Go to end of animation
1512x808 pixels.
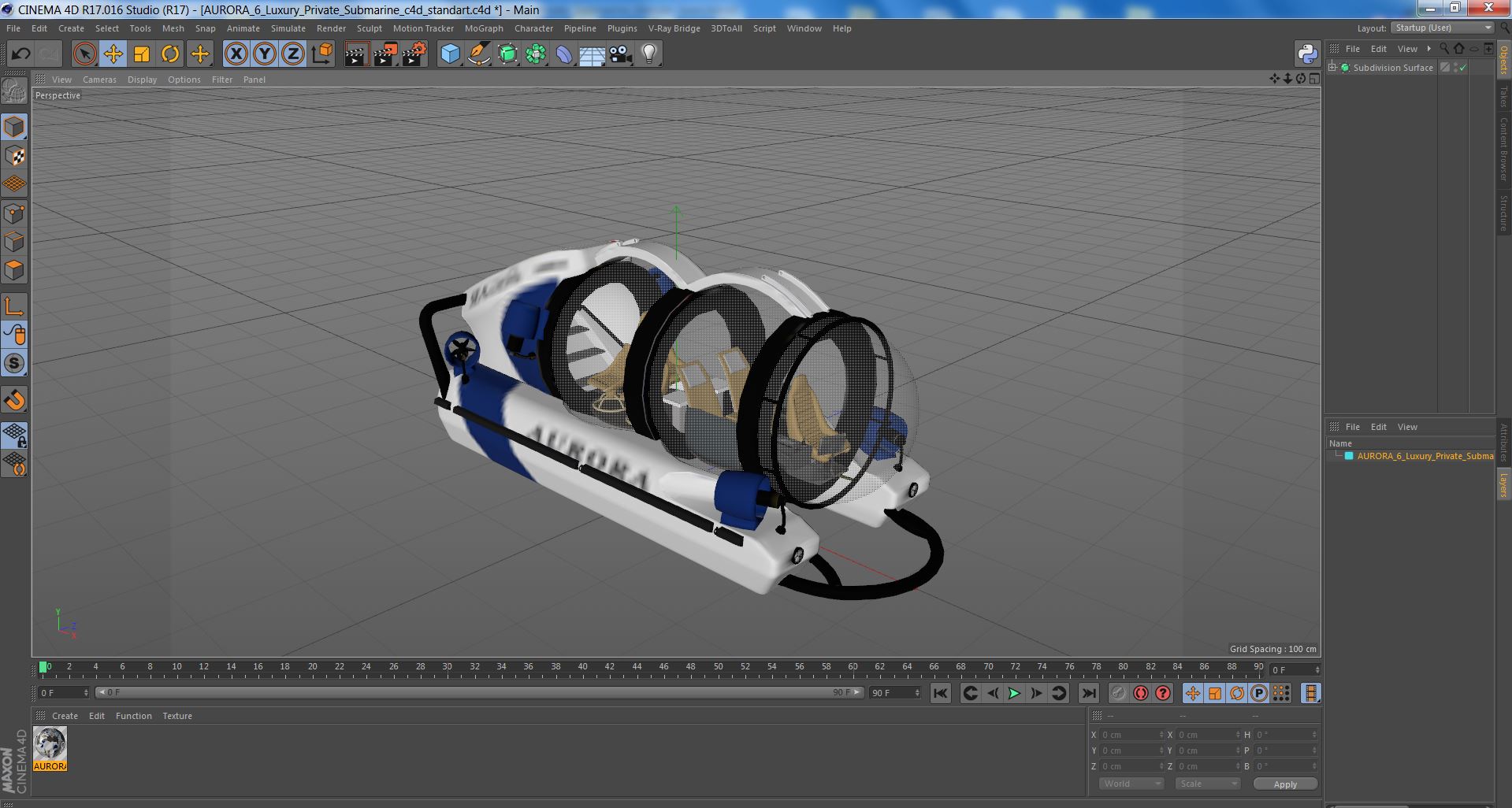1088,693
